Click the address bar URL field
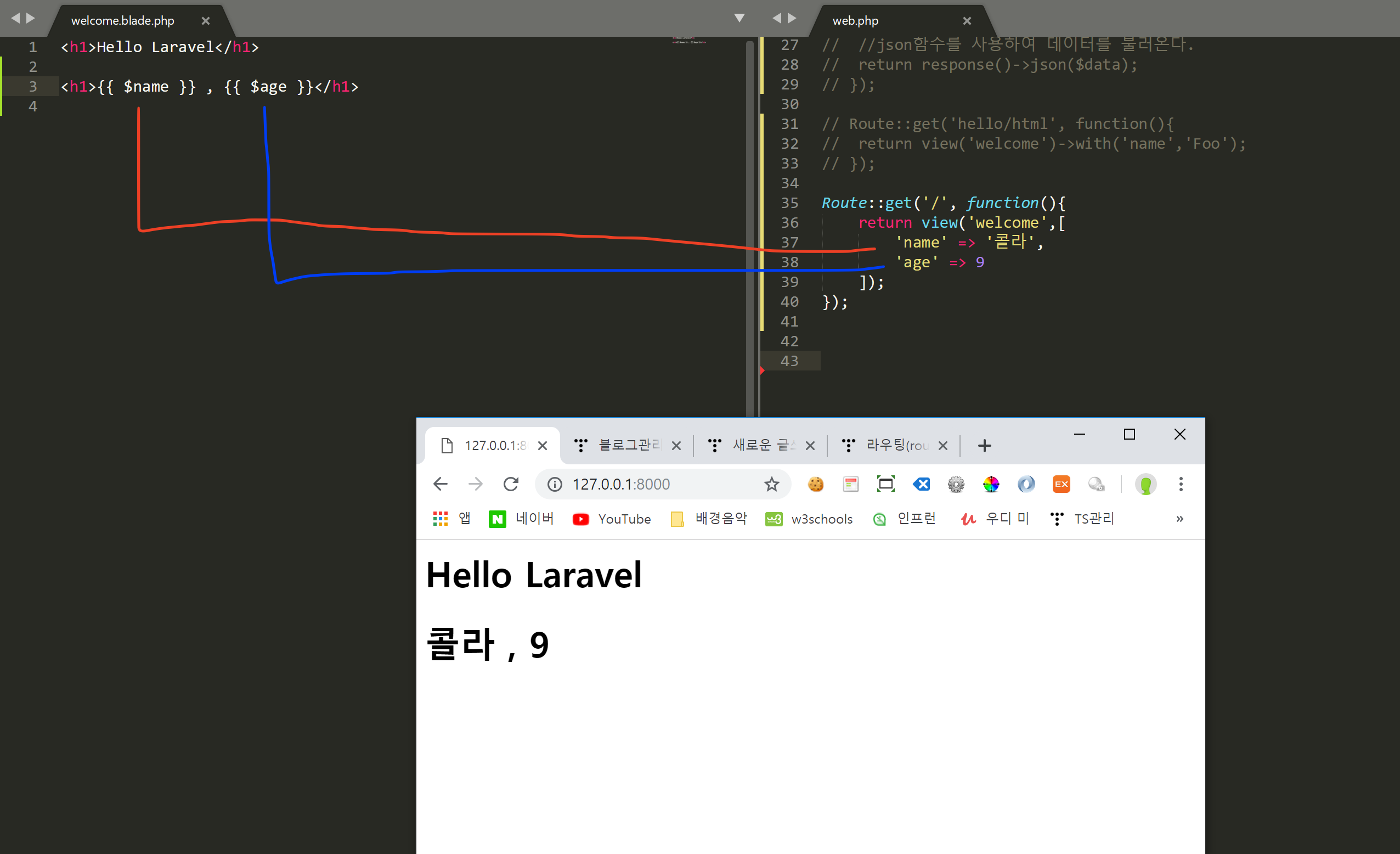 (653, 484)
